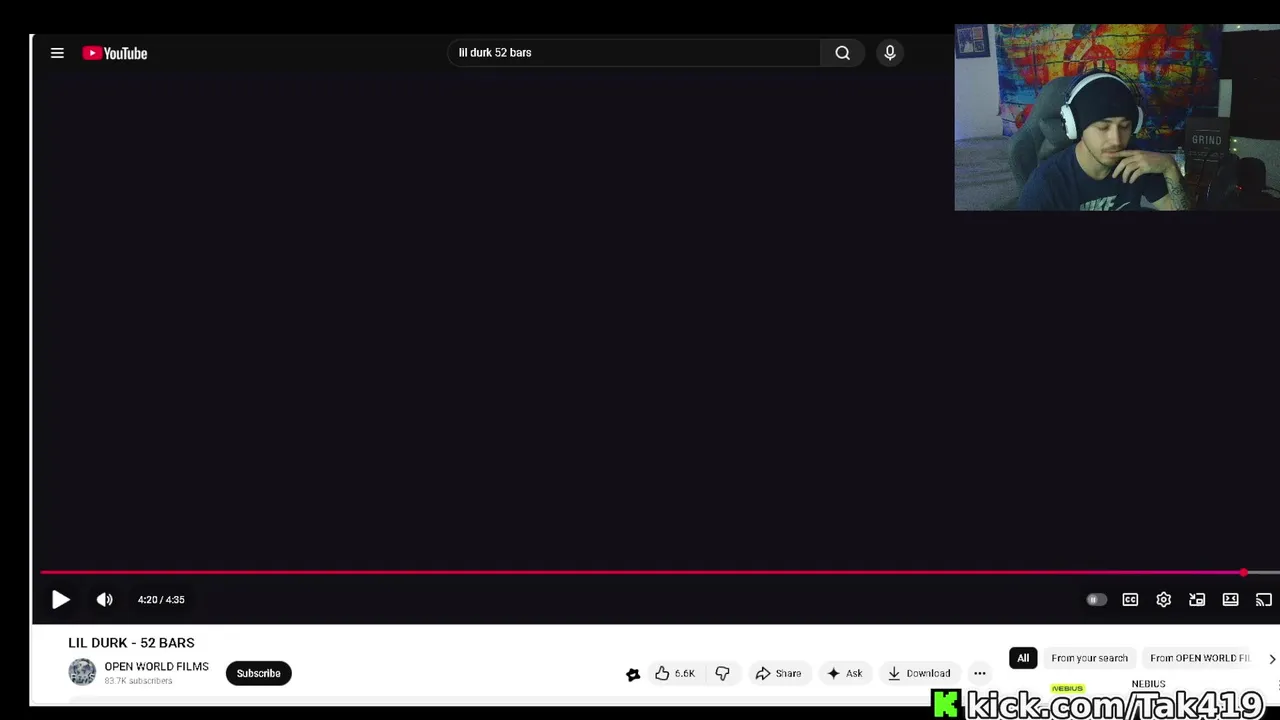
Task: Subscribe to OPEN WORLD FILMS
Action: coord(258,673)
